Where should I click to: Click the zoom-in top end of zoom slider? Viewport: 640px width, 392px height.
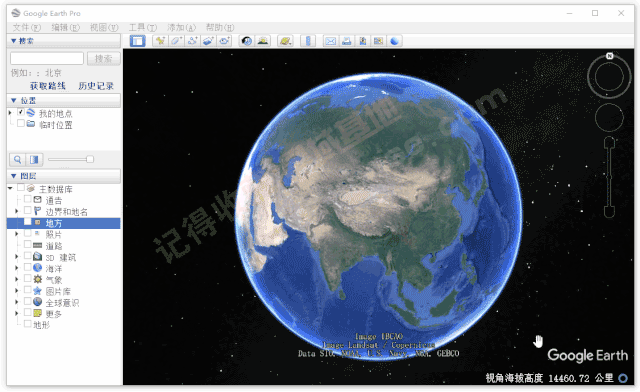click(x=609, y=142)
